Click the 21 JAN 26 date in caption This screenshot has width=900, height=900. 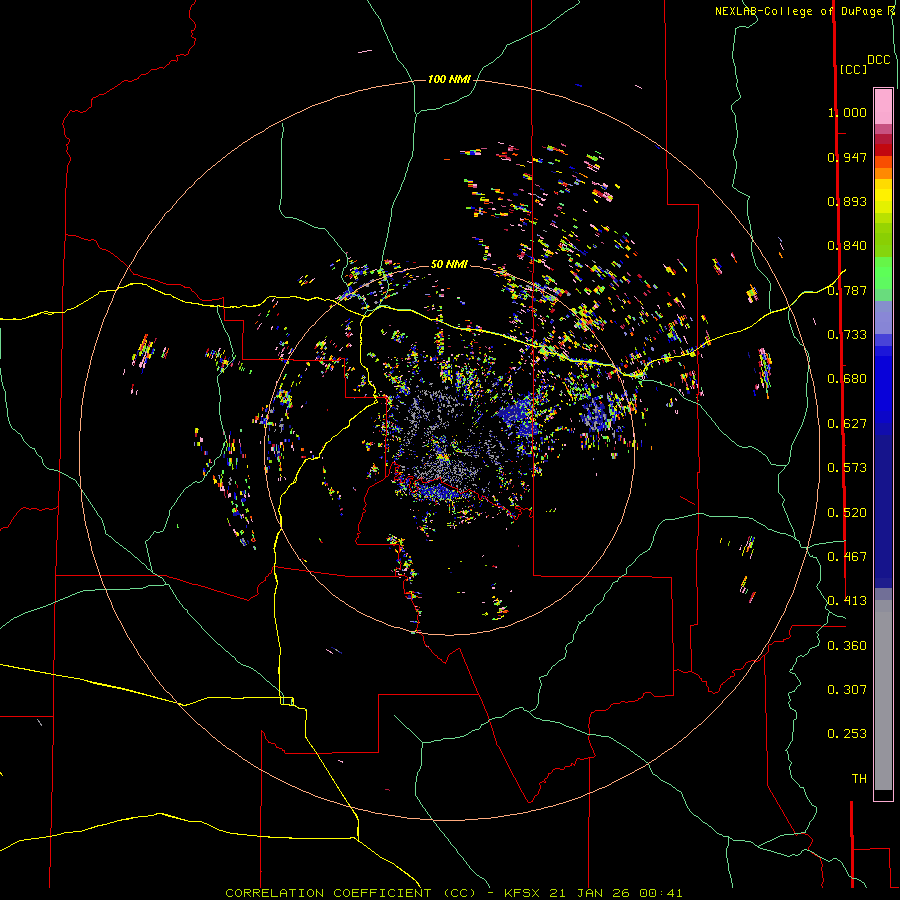(x=589, y=893)
